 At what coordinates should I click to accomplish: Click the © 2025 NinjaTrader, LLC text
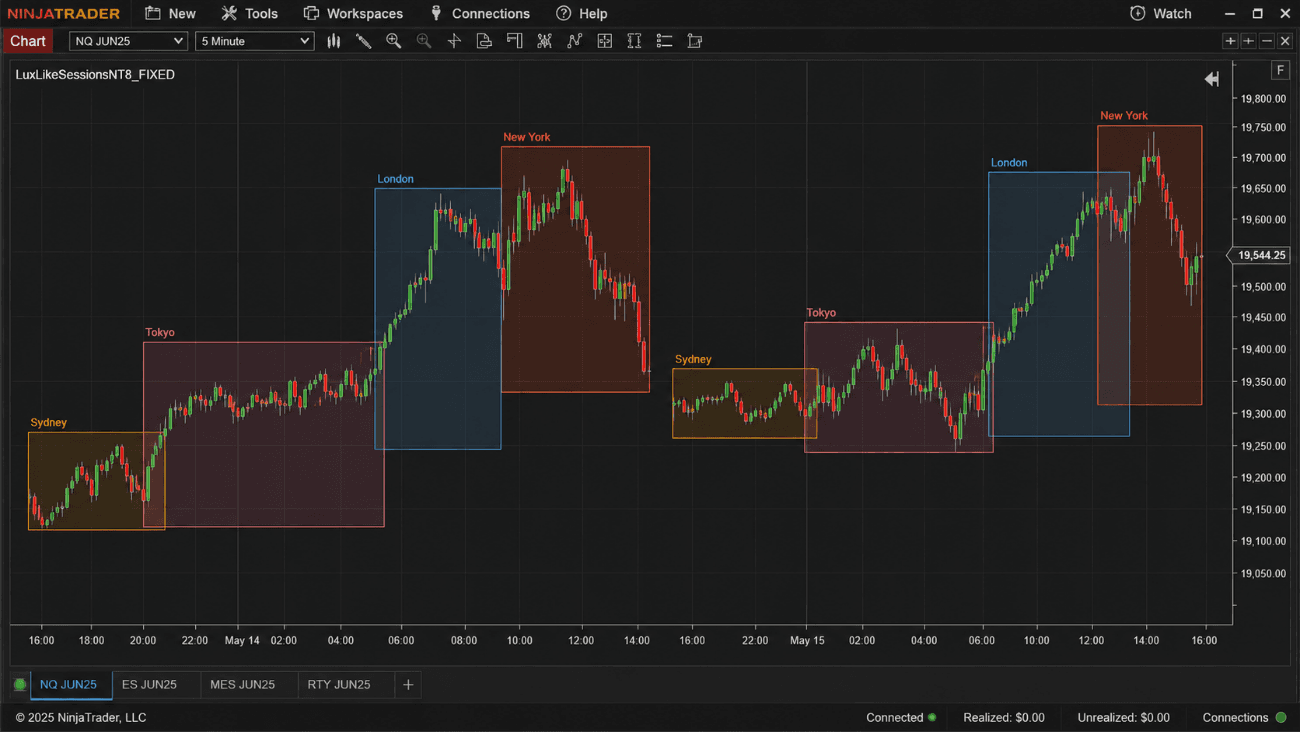tap(81, 717)
